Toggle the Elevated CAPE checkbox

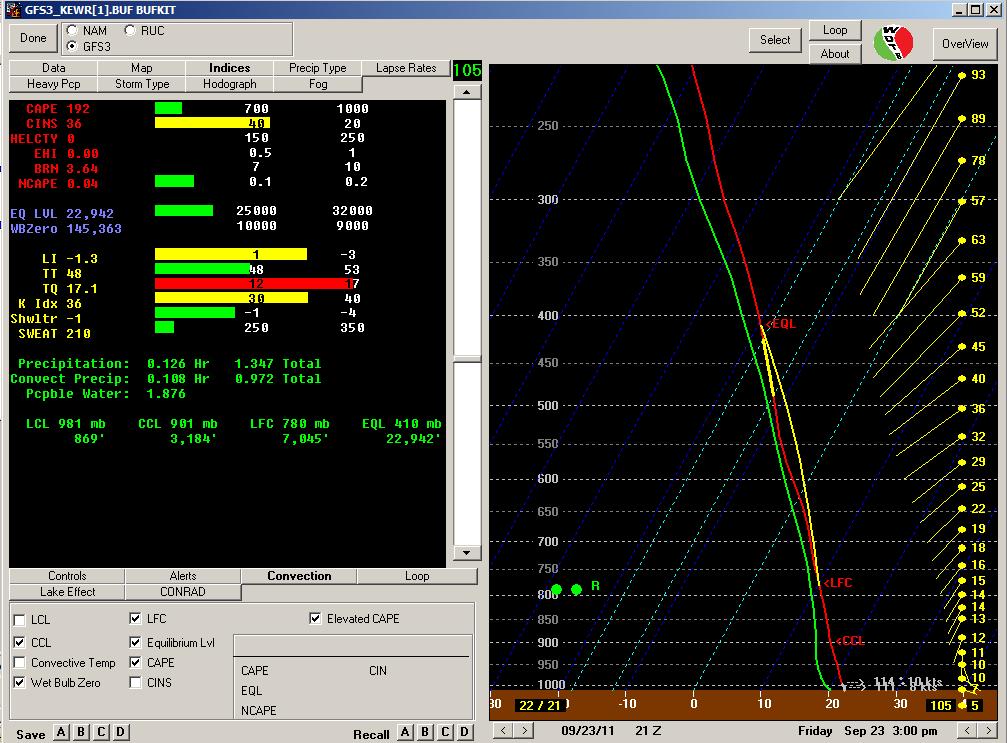[315, 618]
